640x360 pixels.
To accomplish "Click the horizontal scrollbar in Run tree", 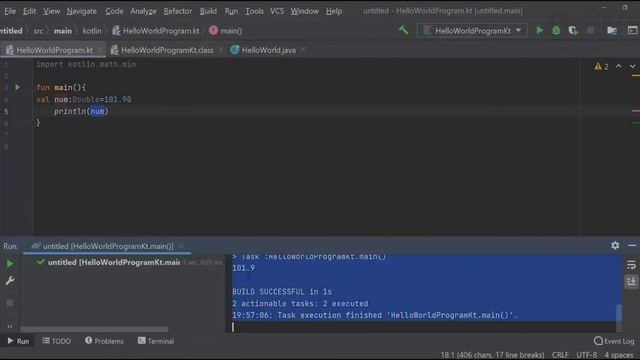I will [94, 329].
